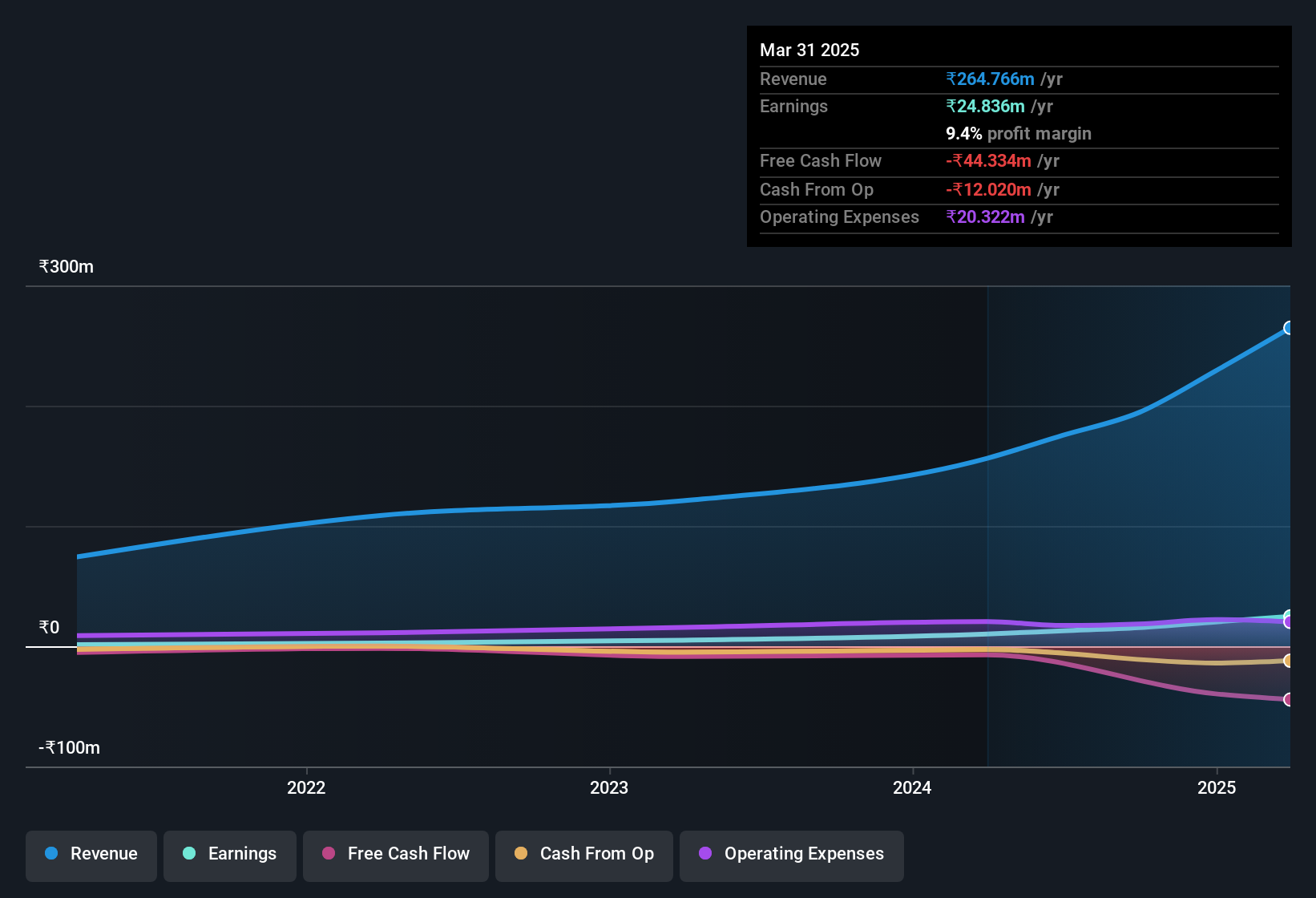Click the 2023 x-axis label
The width and height of the screenshot is (1316, 898).
click(x=609, y=787)
